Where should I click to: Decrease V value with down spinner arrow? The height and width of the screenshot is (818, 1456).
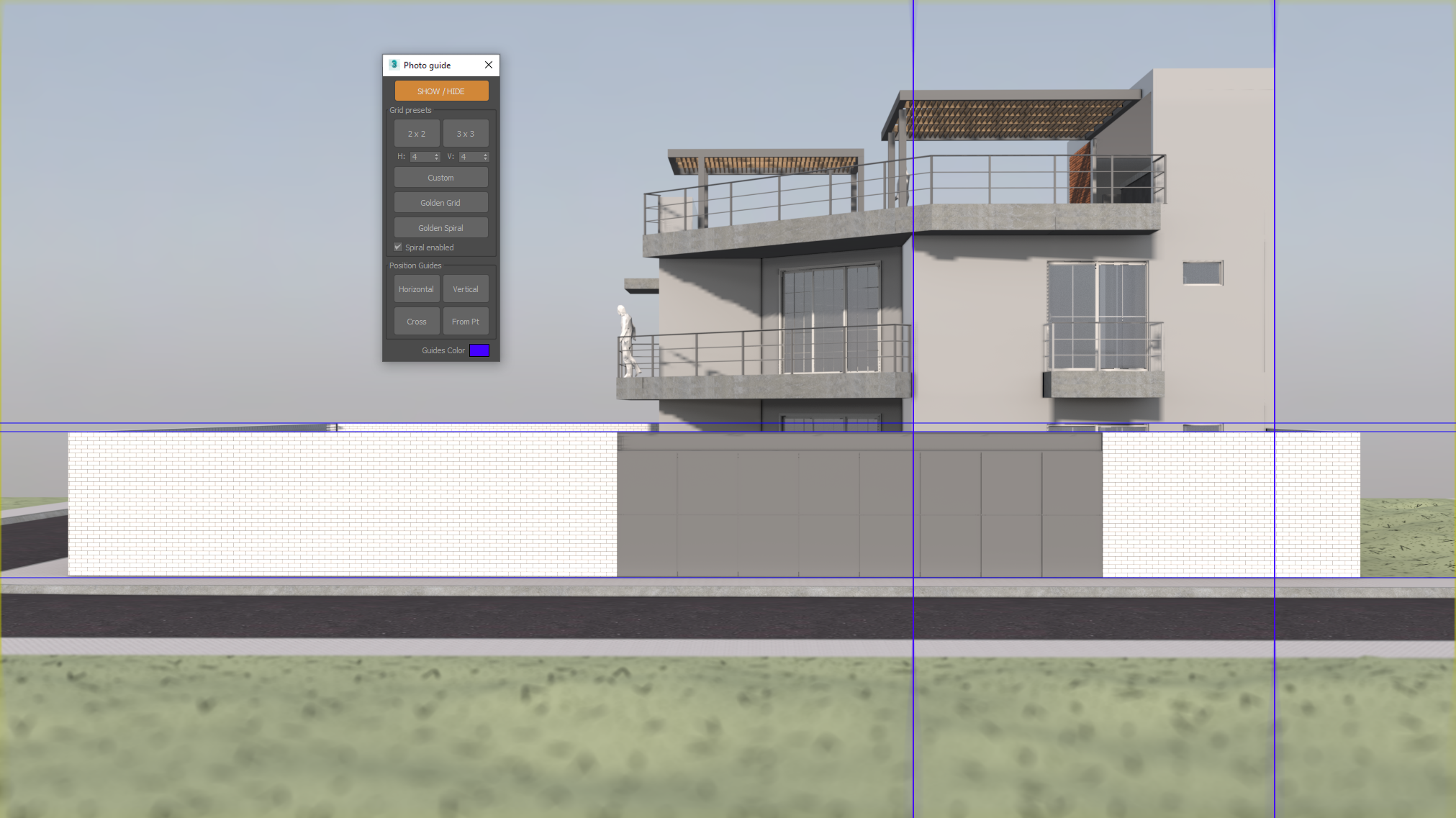(486, 159)
